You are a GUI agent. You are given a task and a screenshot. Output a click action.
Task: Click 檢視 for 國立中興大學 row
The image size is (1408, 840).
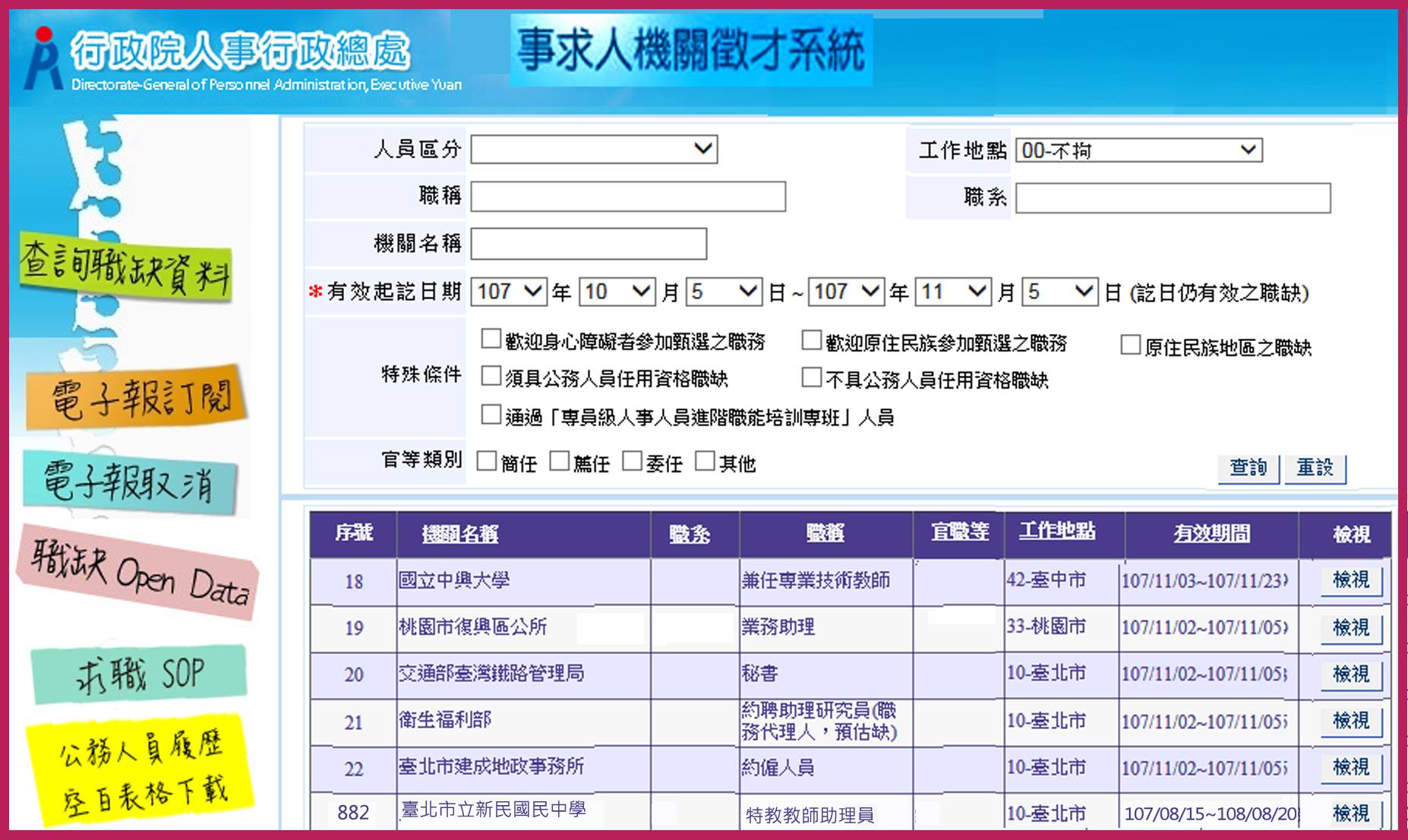coord(1351,581)
